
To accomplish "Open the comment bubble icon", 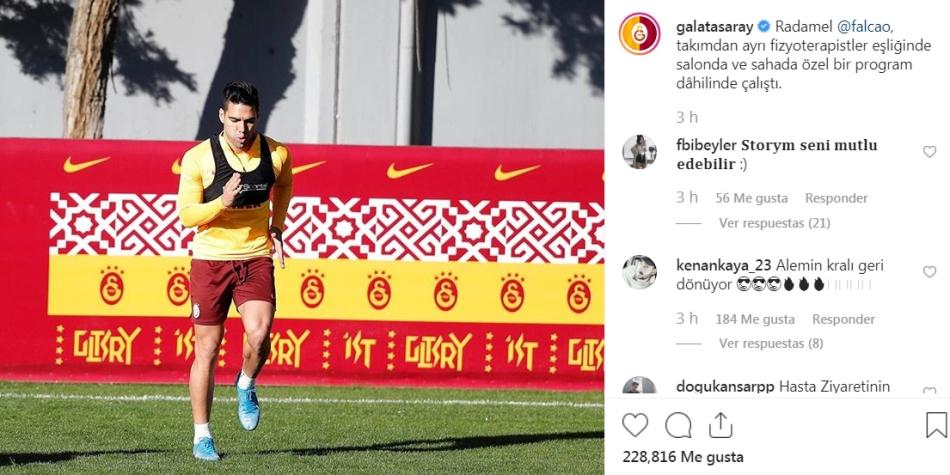I will (x=678, y=425).
